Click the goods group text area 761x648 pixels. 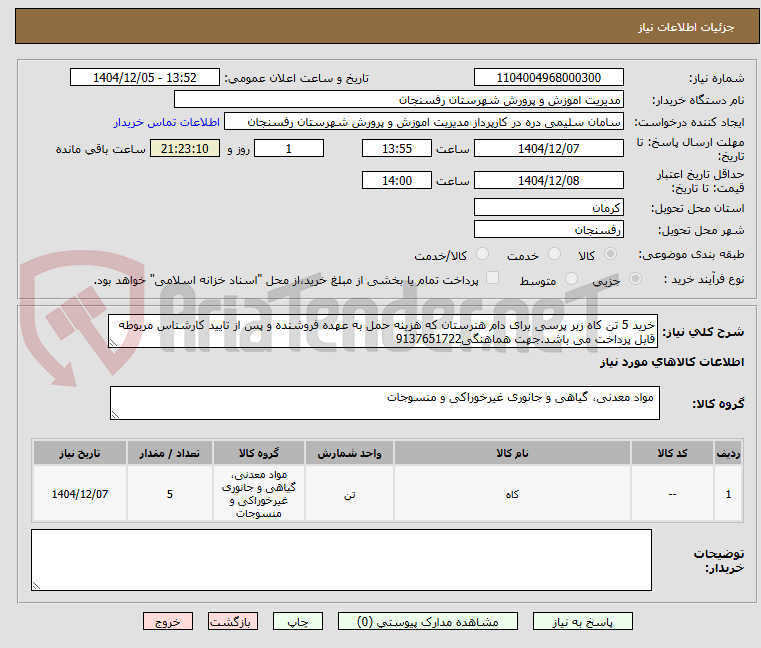pos(385,403)
